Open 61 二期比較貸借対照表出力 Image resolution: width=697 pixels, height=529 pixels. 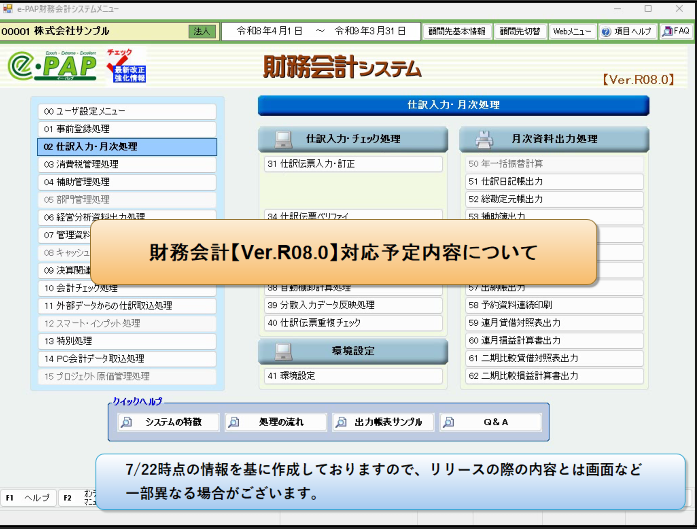(554, 358)
